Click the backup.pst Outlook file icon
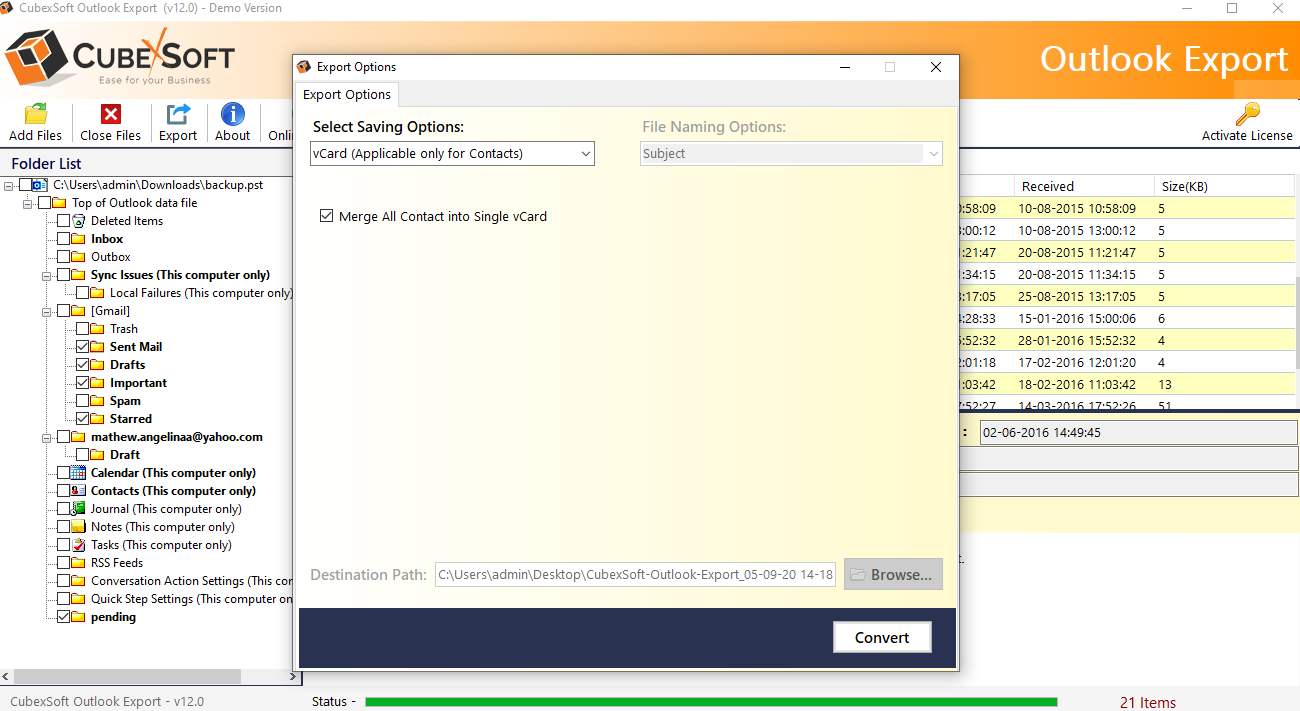 39,185
